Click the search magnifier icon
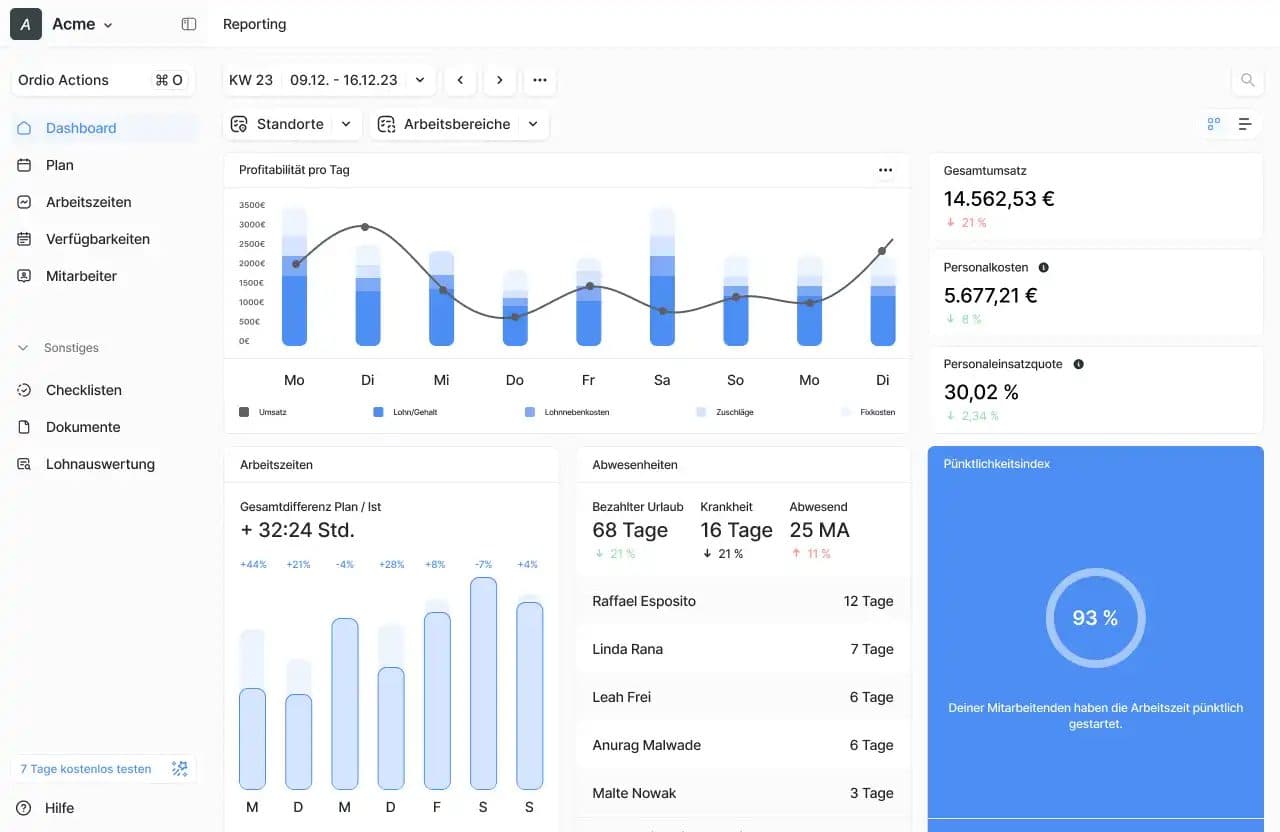The image size is (1280, 832). [x=1247, y=80]
